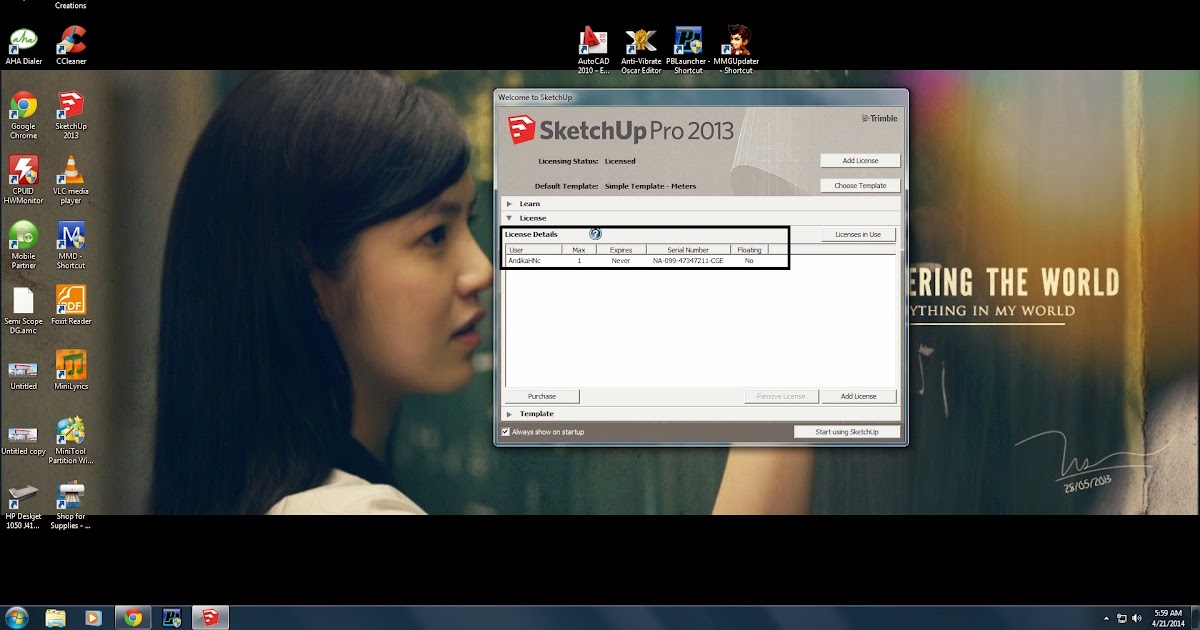Open the media player taskbar icon
The image size is (1200, 630).
tap(93, 617)
